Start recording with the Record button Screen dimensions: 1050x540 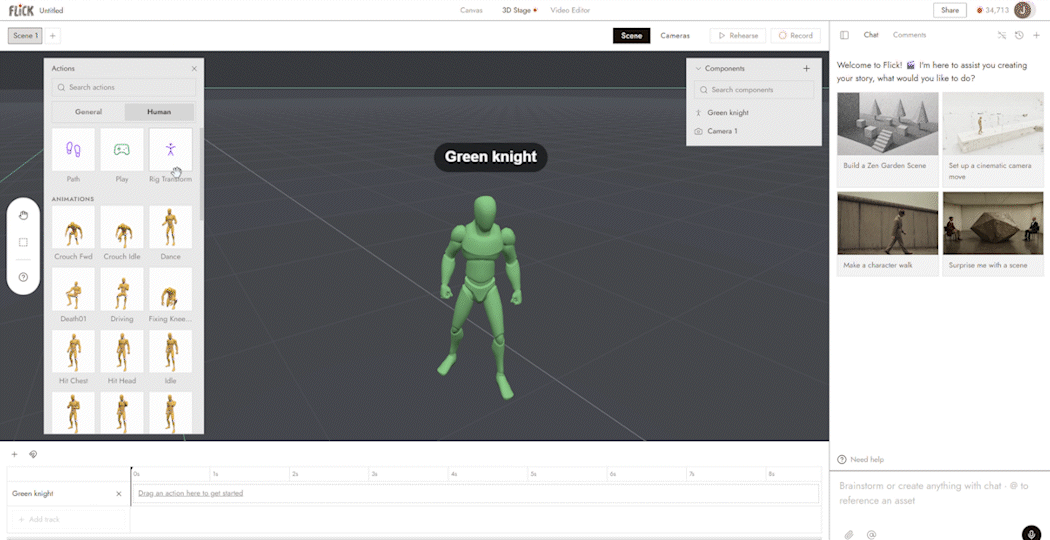click(x=796, y=36)
